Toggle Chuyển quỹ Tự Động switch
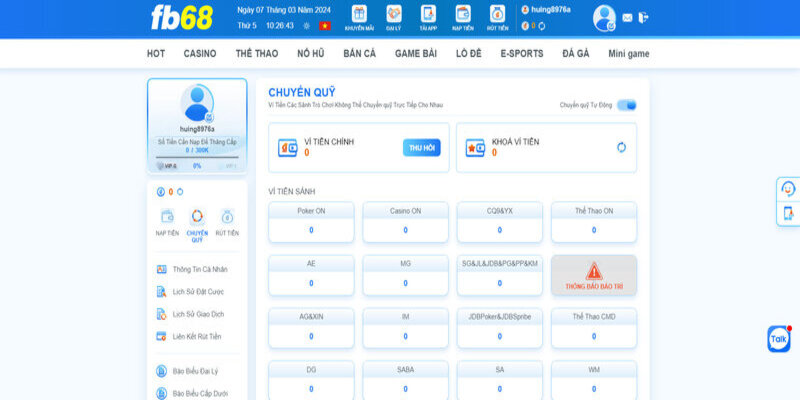 coord(627,105)
